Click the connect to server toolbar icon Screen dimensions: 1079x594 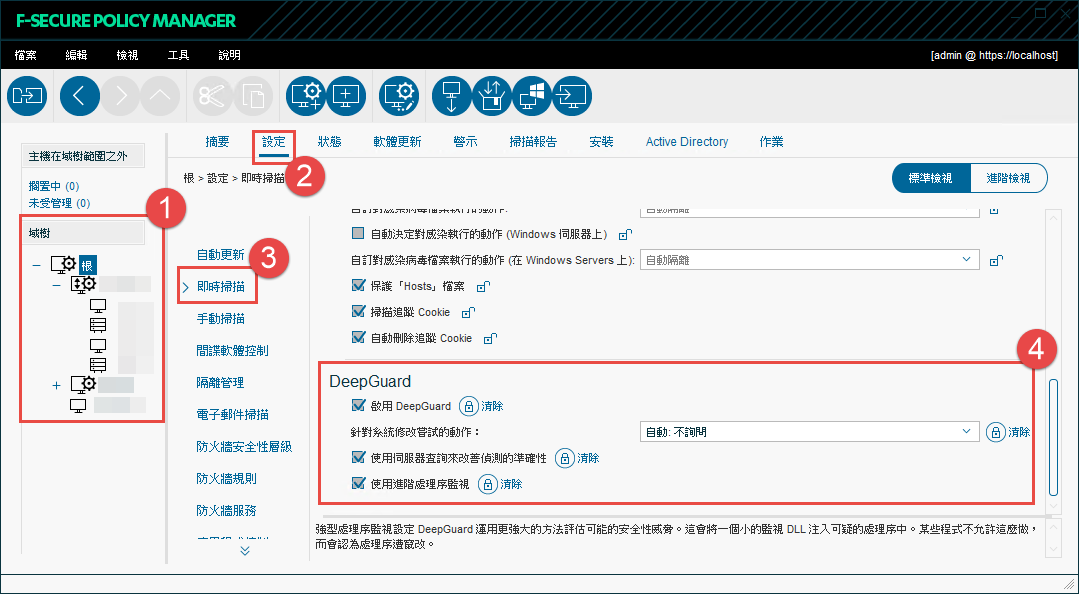(27, 96)
